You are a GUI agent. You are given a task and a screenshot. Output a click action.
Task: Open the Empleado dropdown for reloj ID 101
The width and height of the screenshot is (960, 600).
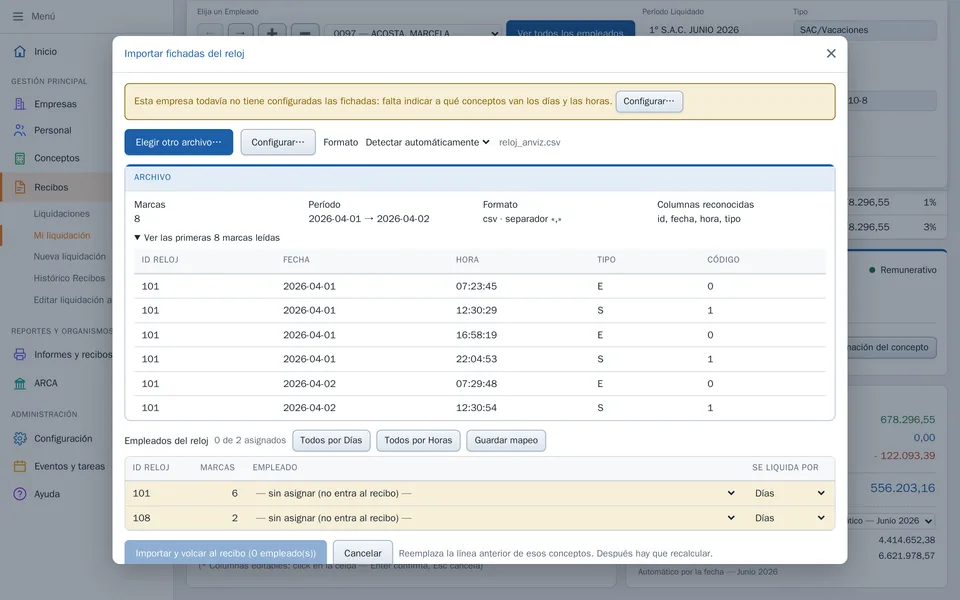point(495,493)
